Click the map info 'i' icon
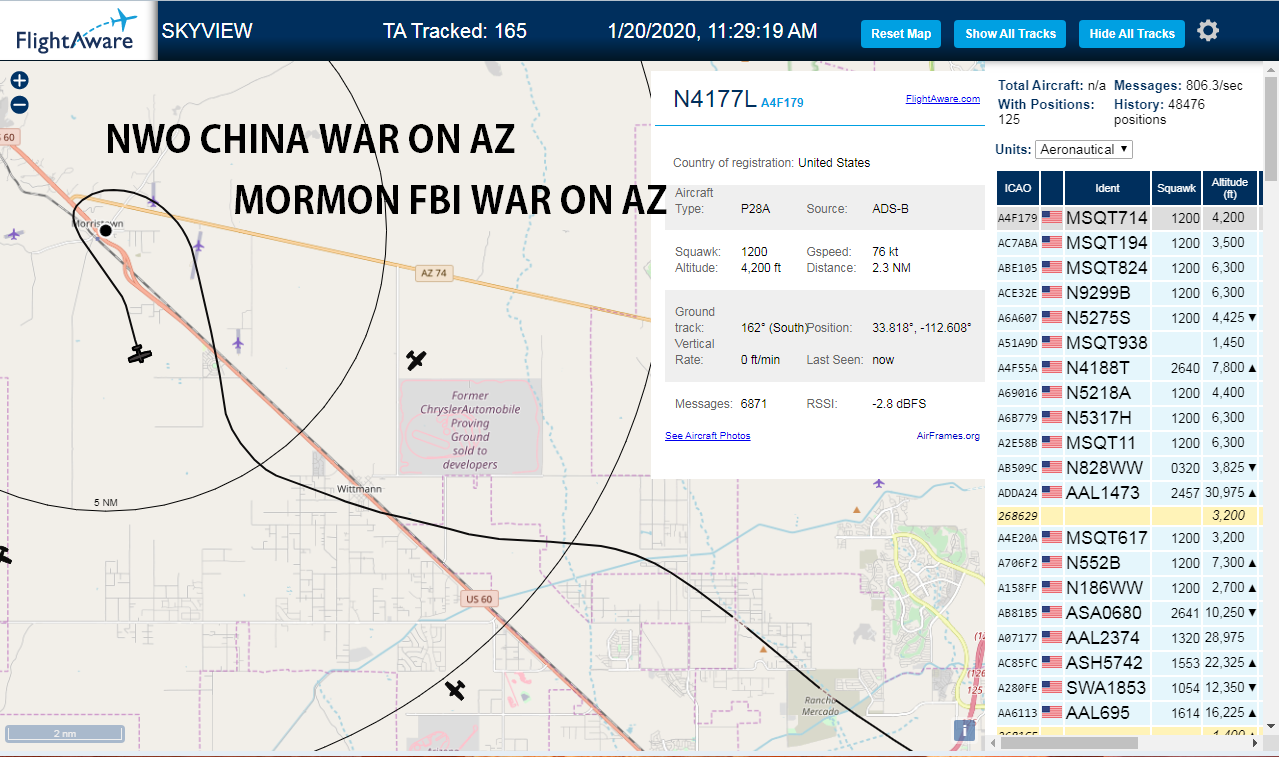The width and height of the screenshot is (1279, 757). (964, 730)
